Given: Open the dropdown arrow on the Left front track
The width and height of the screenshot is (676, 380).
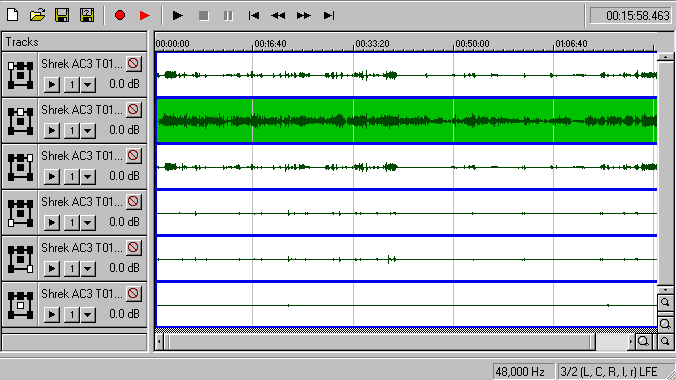Looking at the screenshot, I should (x=88, y=85).
